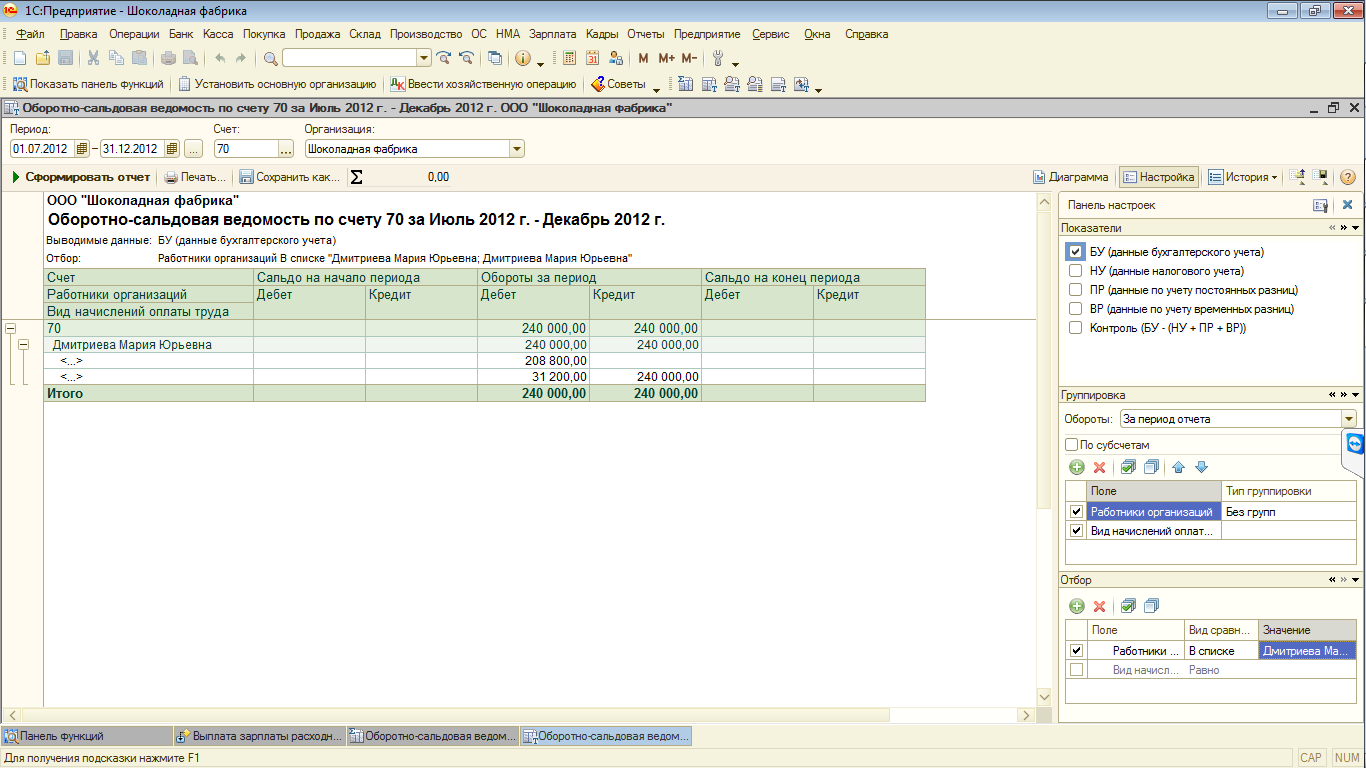Click the Open file folder icon
1366x768 pixels.
[43, 58]
